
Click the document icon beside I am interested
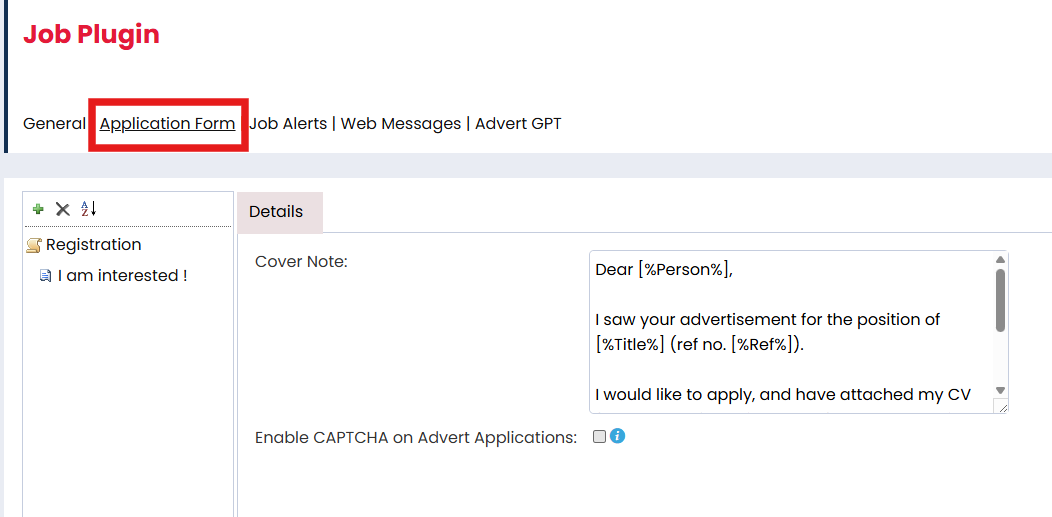[45, 276]
